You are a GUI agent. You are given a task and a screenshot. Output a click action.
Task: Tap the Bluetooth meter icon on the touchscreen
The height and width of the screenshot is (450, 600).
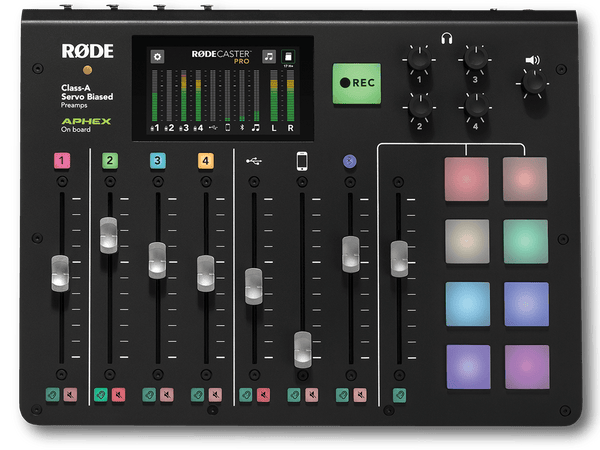(x=242, y=127)
